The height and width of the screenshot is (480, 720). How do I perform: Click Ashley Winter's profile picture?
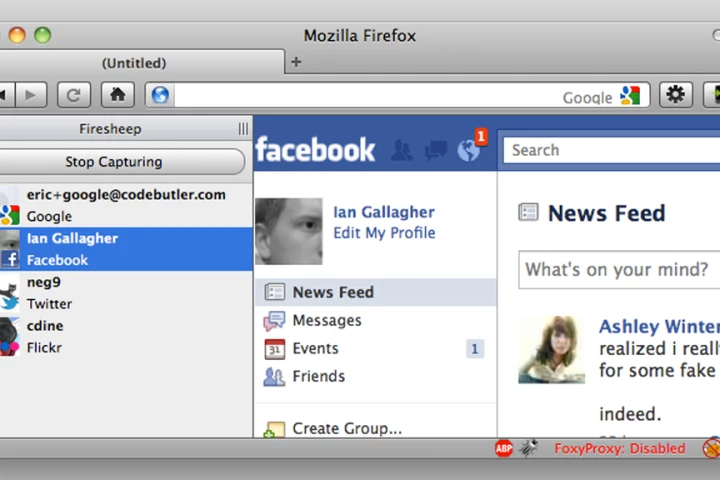pos(551,350)
